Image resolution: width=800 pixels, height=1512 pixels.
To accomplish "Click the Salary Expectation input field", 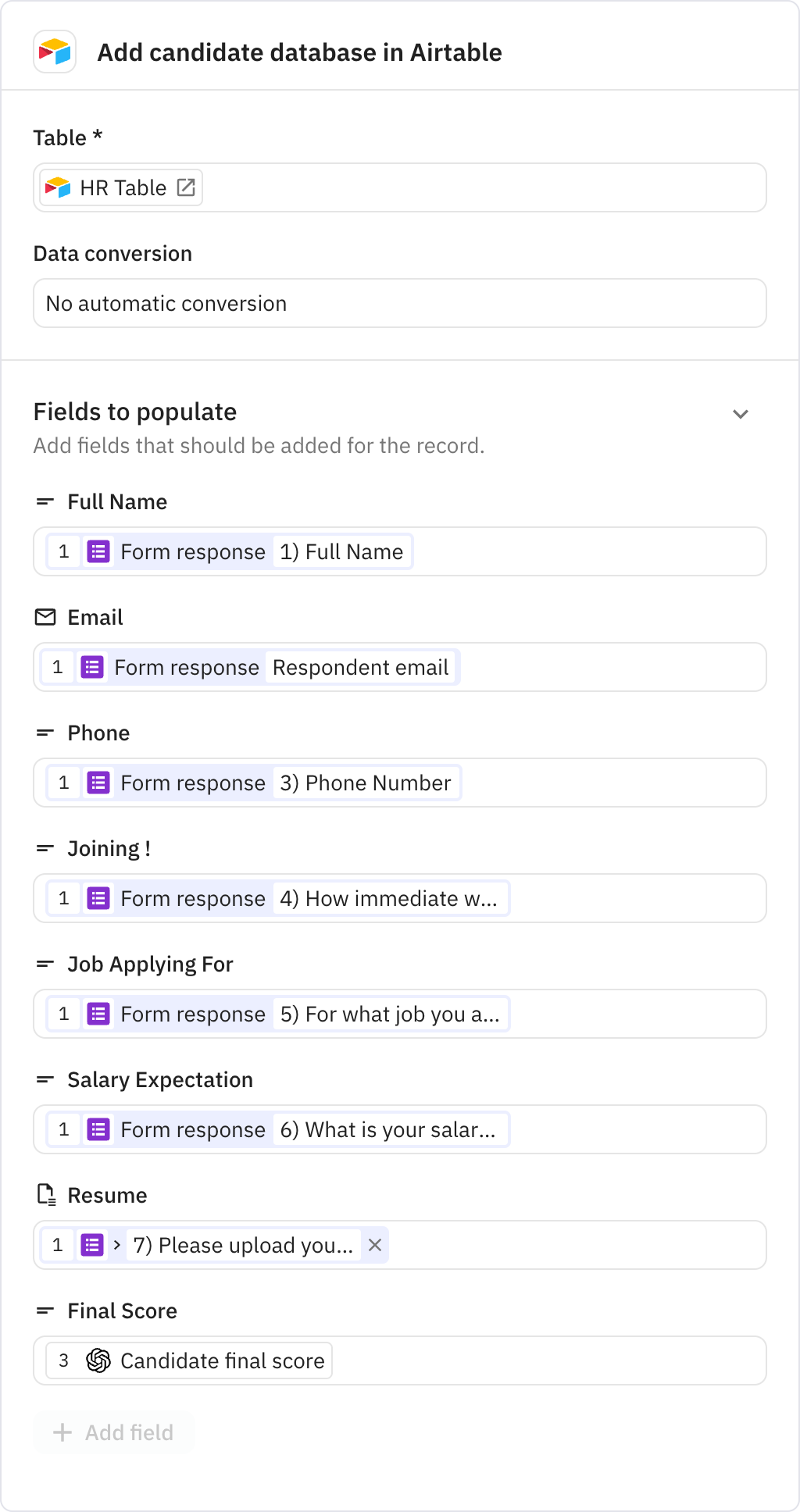I will click(400, 1129).
